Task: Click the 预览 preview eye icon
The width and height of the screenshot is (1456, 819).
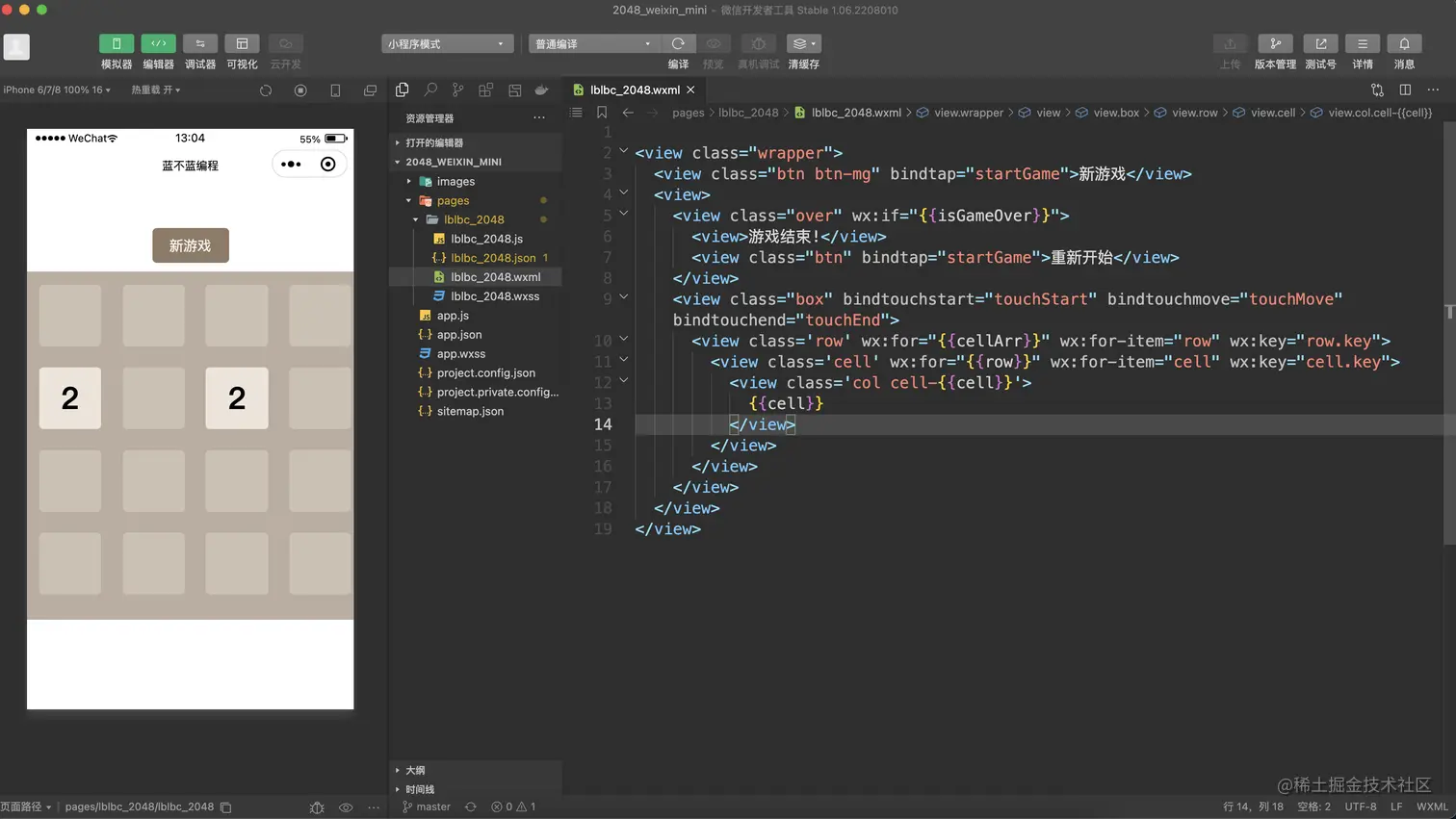Action: 714,43
